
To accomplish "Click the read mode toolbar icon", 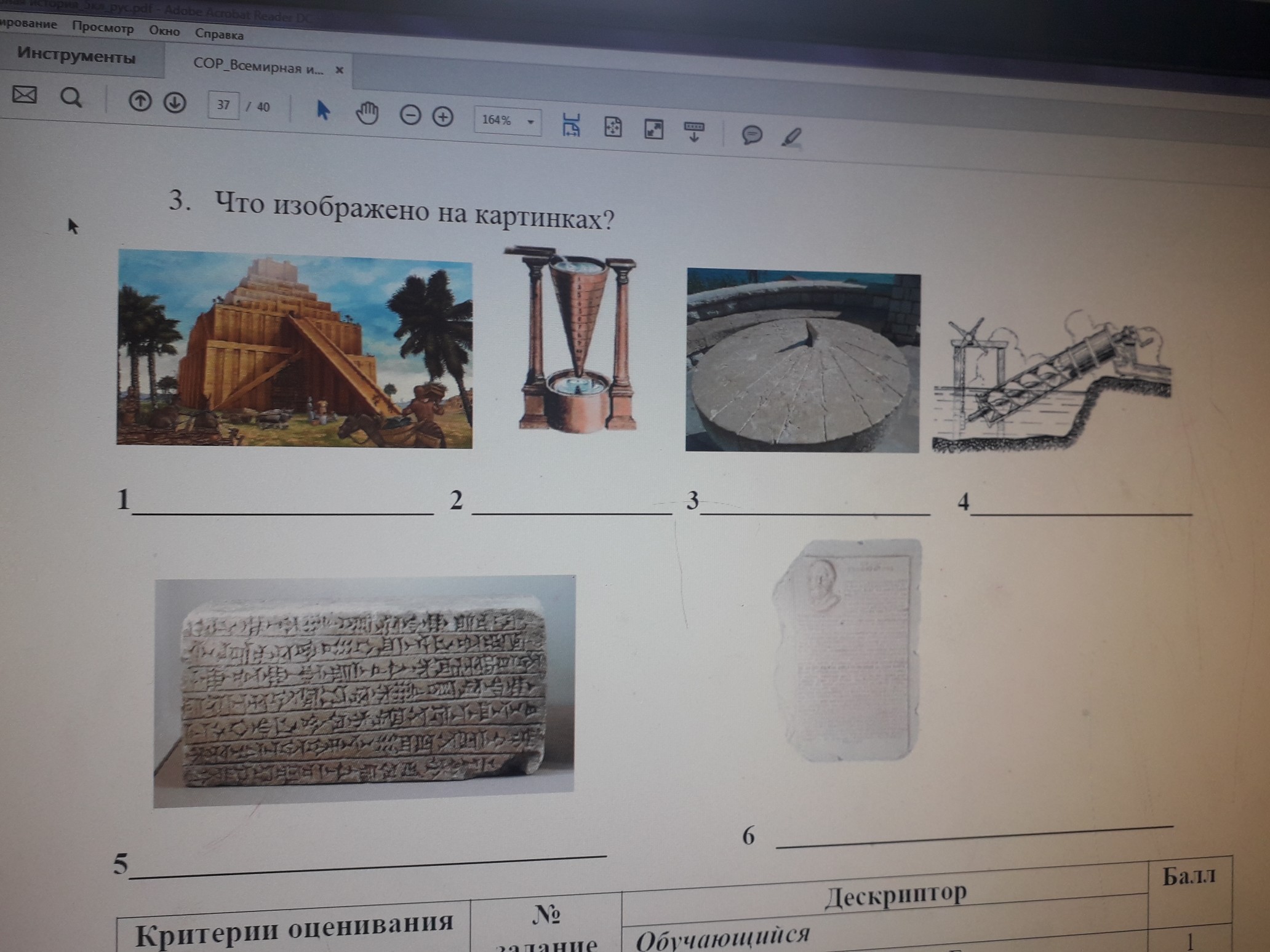I will pyautogui.click(x=694, y=132).
